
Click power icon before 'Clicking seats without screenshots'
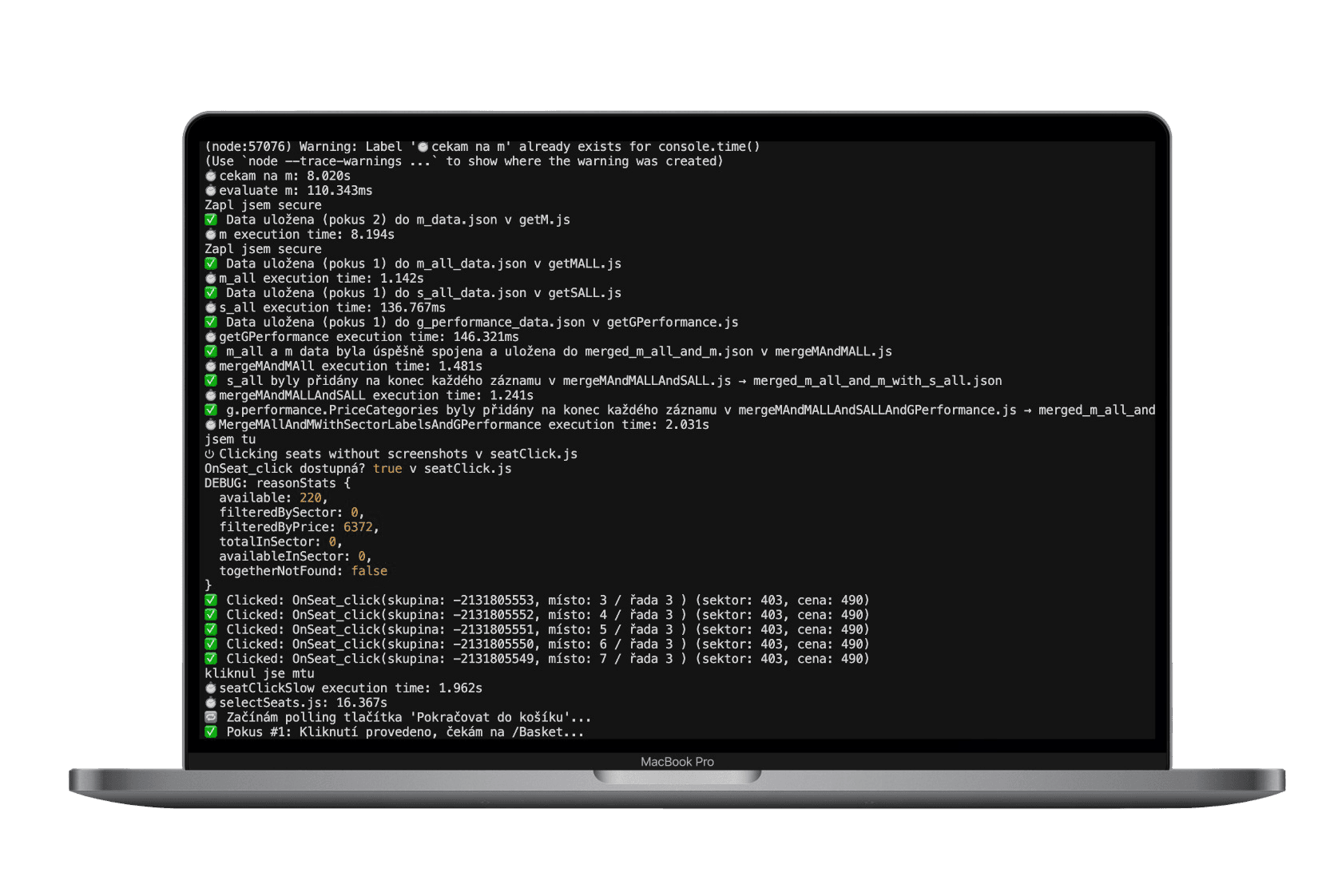(210, 454)
